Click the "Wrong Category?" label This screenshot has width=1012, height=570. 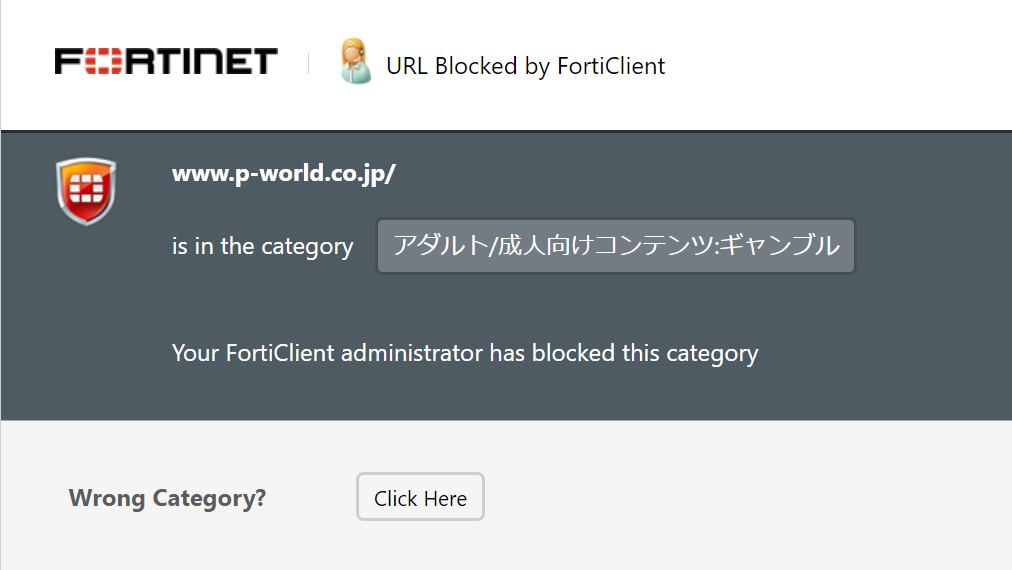pos(167,498)
